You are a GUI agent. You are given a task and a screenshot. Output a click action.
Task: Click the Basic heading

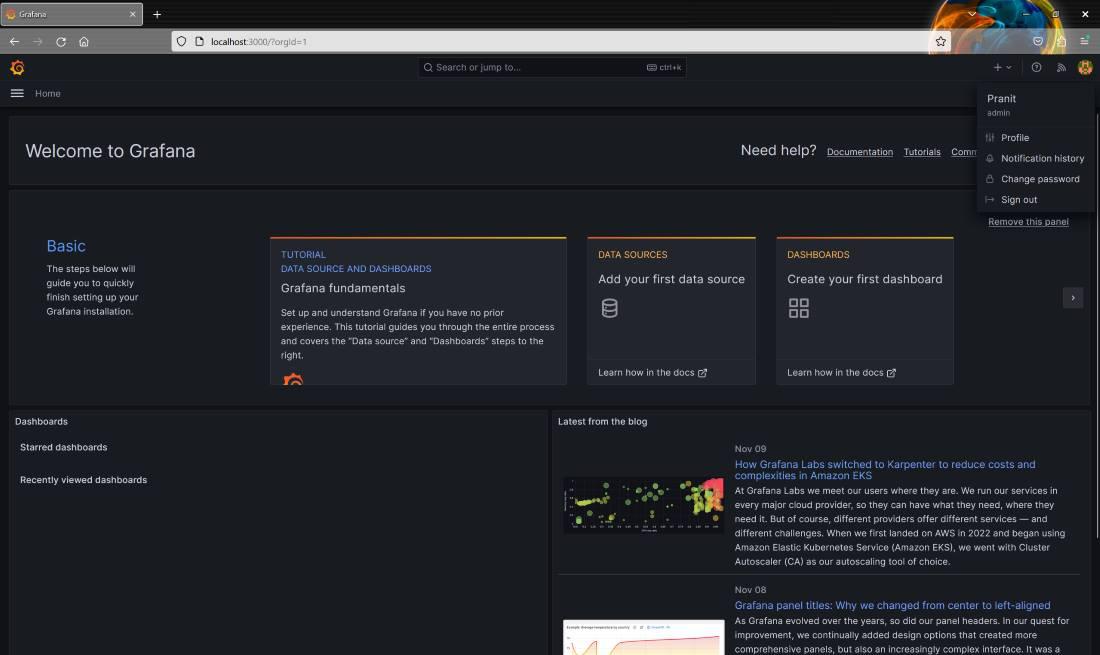point(66,246)
